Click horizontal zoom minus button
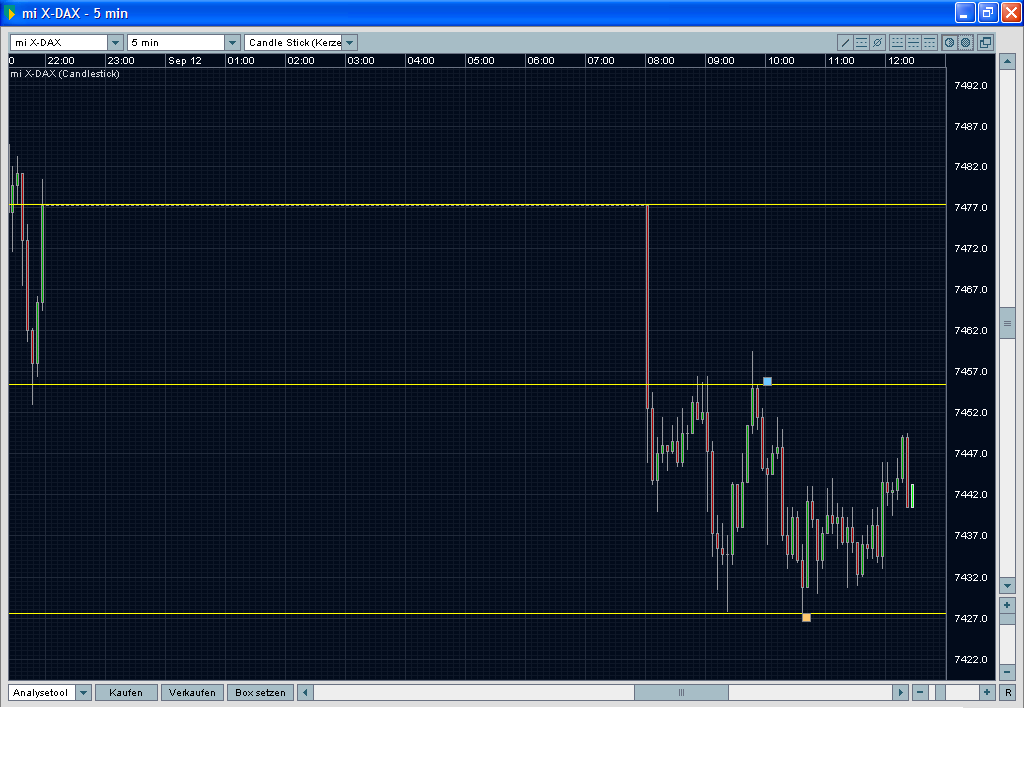The width and height of the screenshot is (1024, 768). tap(920, 693)
